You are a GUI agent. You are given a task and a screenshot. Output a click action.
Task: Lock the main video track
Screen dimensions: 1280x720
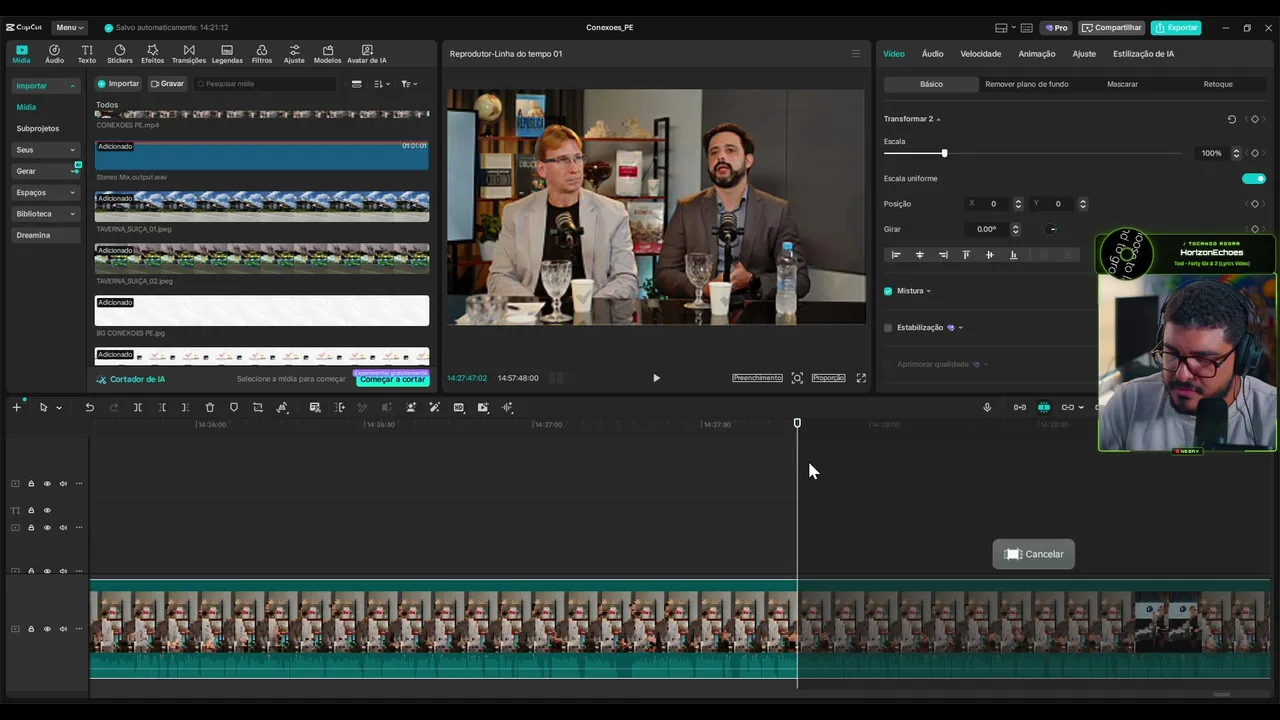point(31,629)
